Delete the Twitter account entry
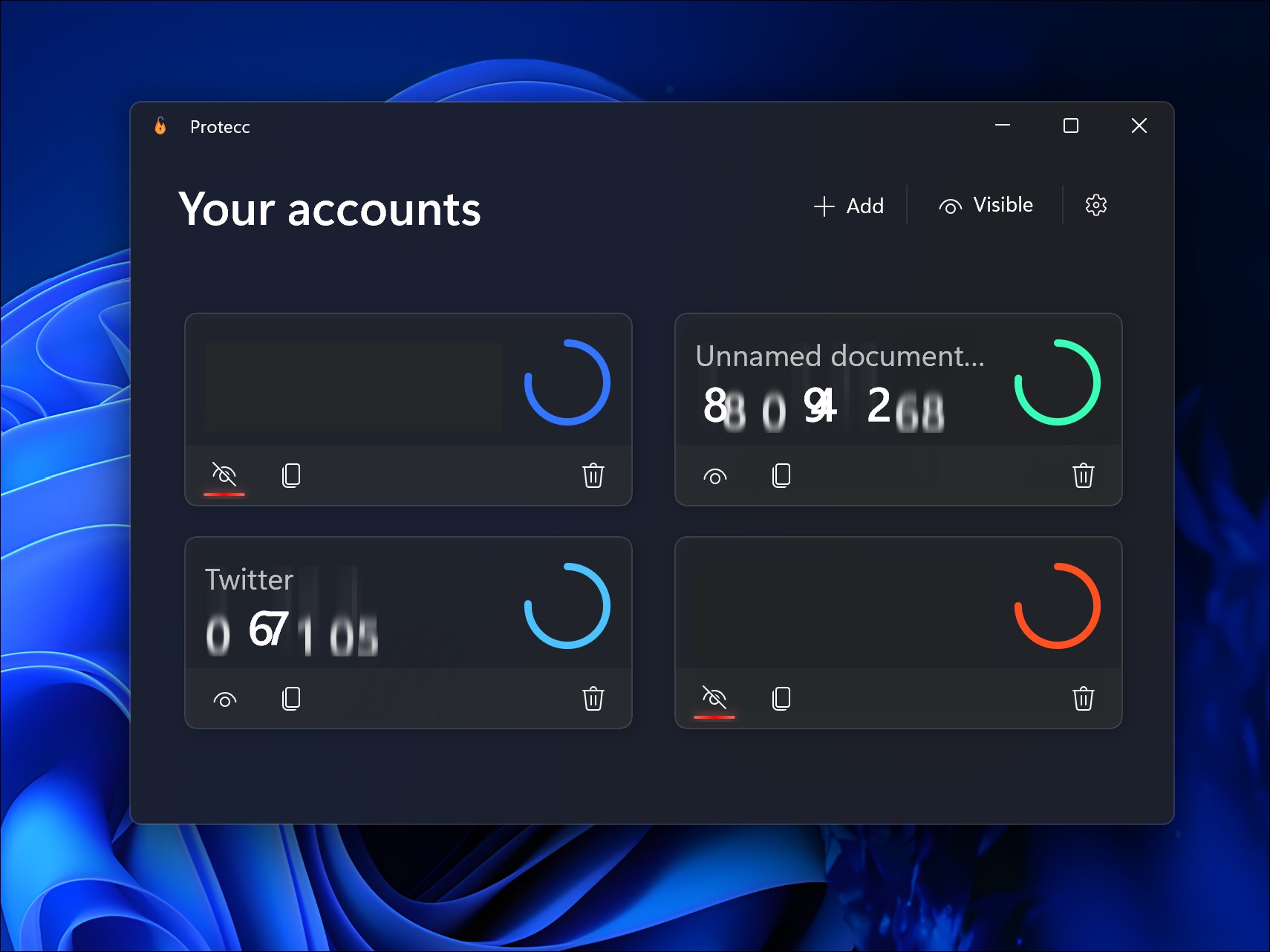Image resolution: width=1270 pixels, height=952 pixels. point(592,698)
